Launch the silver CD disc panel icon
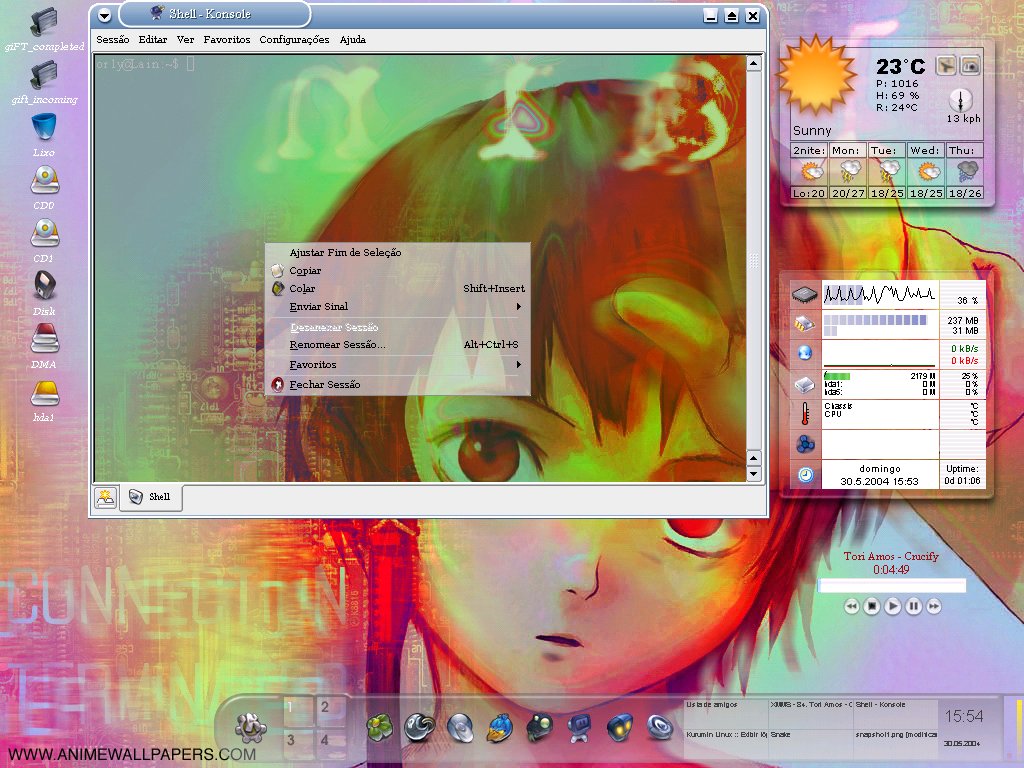The height and width of the screenshot is (768, 1024). 460,728
